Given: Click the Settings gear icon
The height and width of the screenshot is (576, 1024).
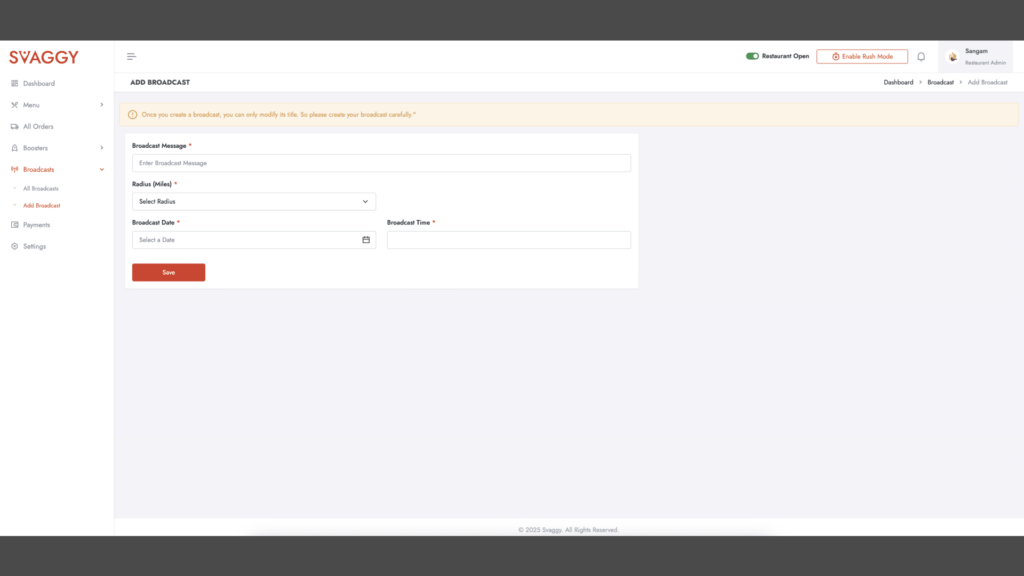Looking at the screenshot, I should (x=15, y=246).
